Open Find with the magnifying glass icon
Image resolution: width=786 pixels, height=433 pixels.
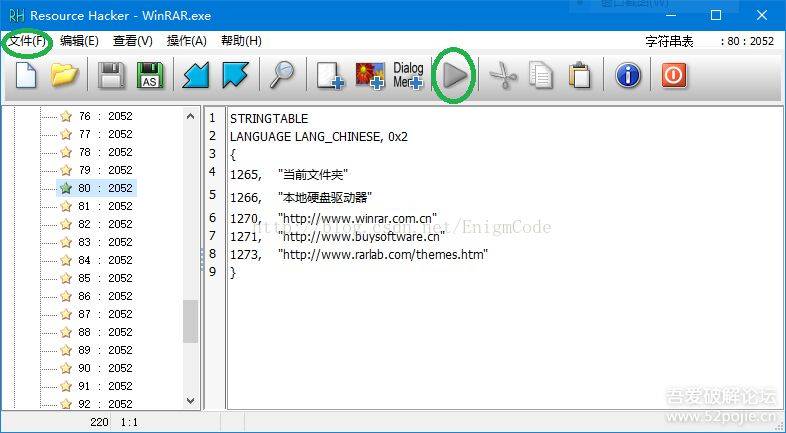click(282, 75)
